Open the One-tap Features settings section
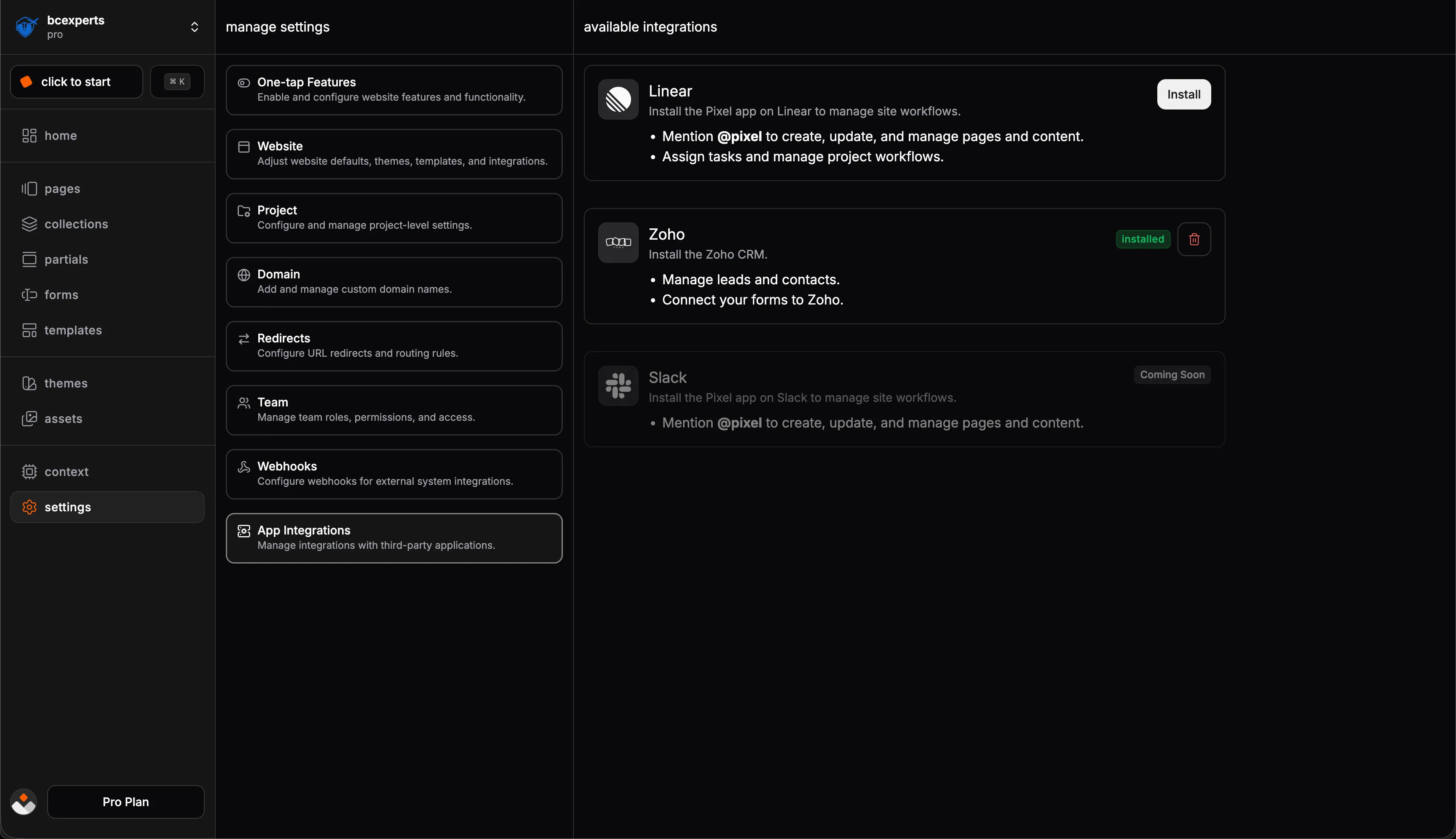 tap(393, 90)
